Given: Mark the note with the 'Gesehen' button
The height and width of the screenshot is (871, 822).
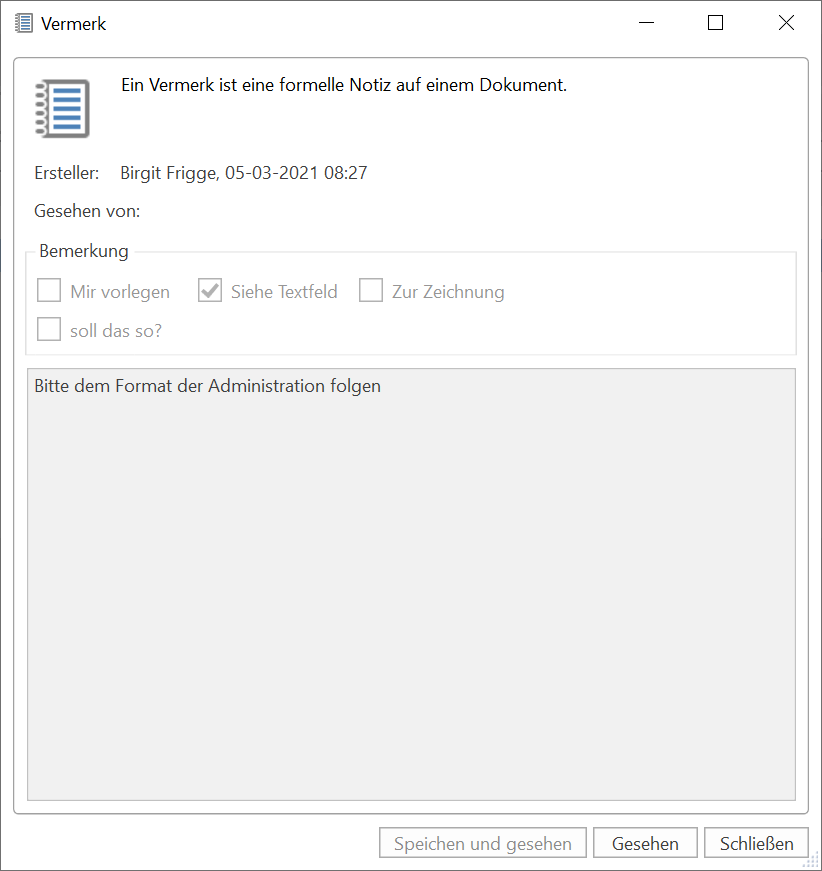Looking at the screenshot, I should point(645,843).
